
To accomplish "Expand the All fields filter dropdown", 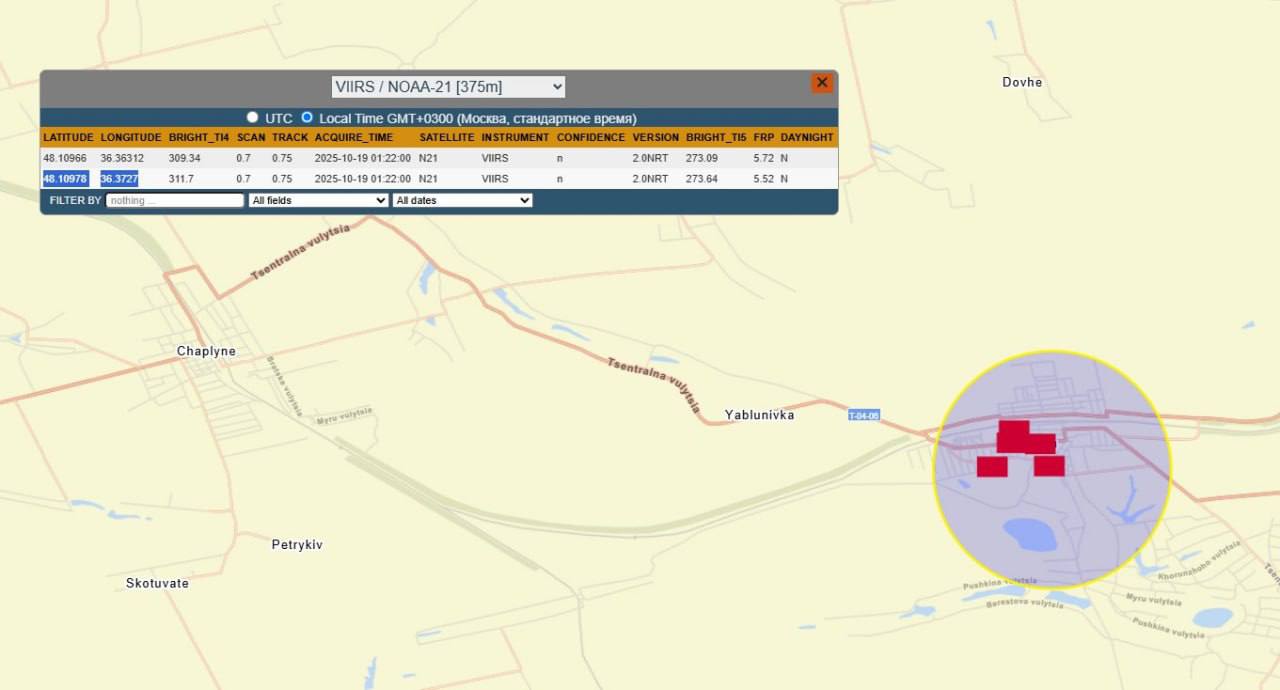I will pos(318,200).
